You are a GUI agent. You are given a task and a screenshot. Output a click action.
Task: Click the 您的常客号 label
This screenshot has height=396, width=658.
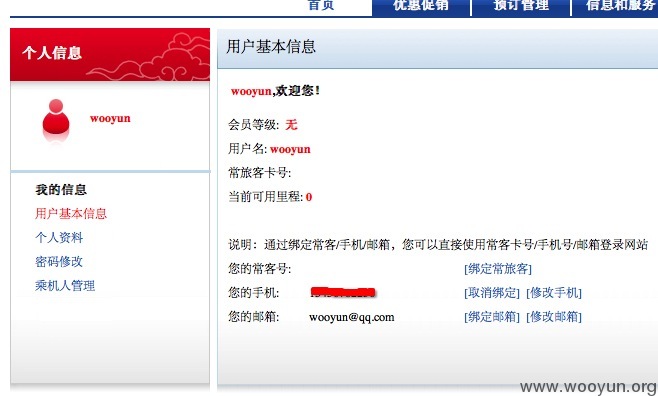point(260,268)
